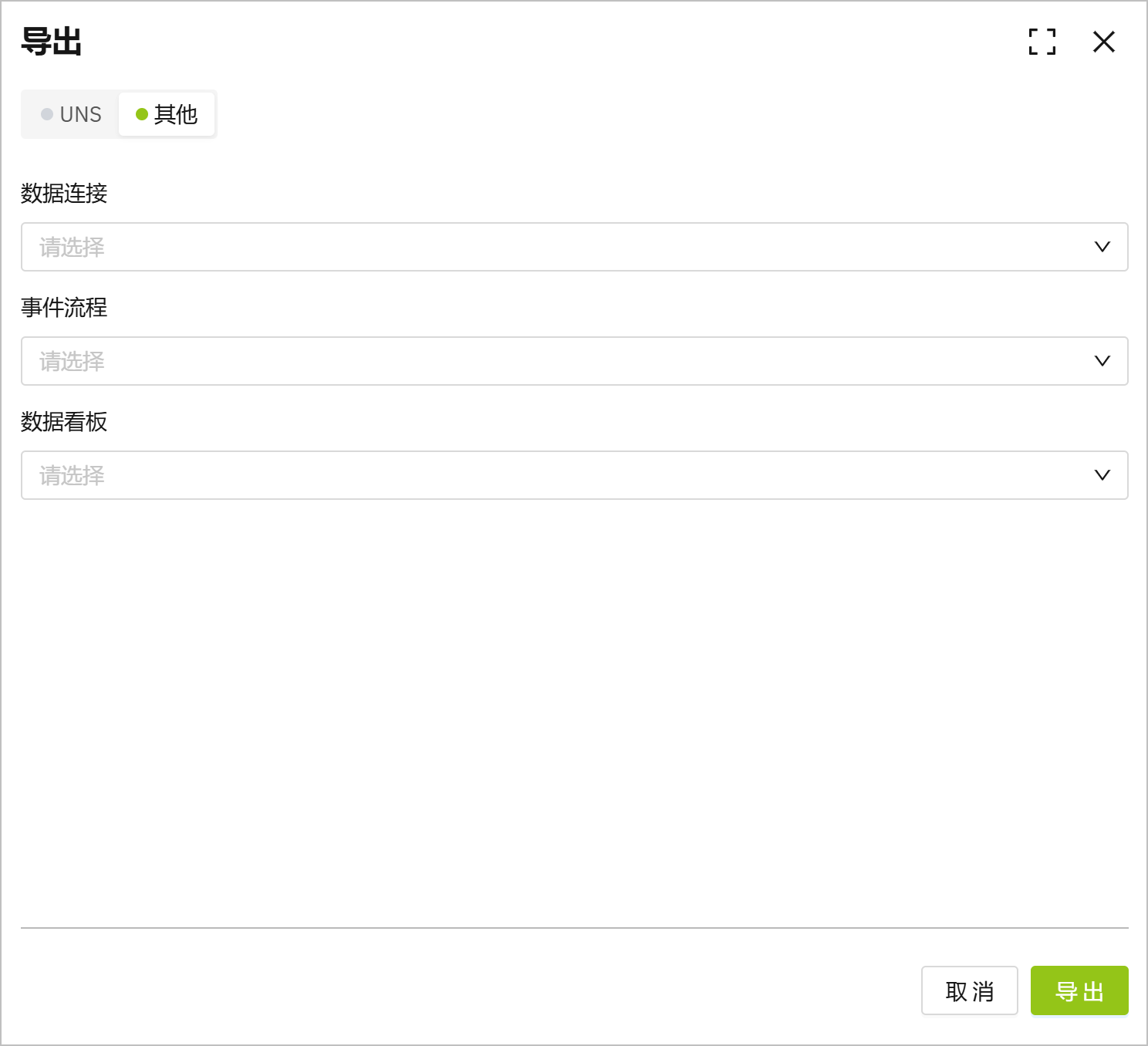The height and width of the screenshot is (1046, 1148).
Task: Click the 事件流程 dropdown arrow icon
Action: (x=1102, y=361)
